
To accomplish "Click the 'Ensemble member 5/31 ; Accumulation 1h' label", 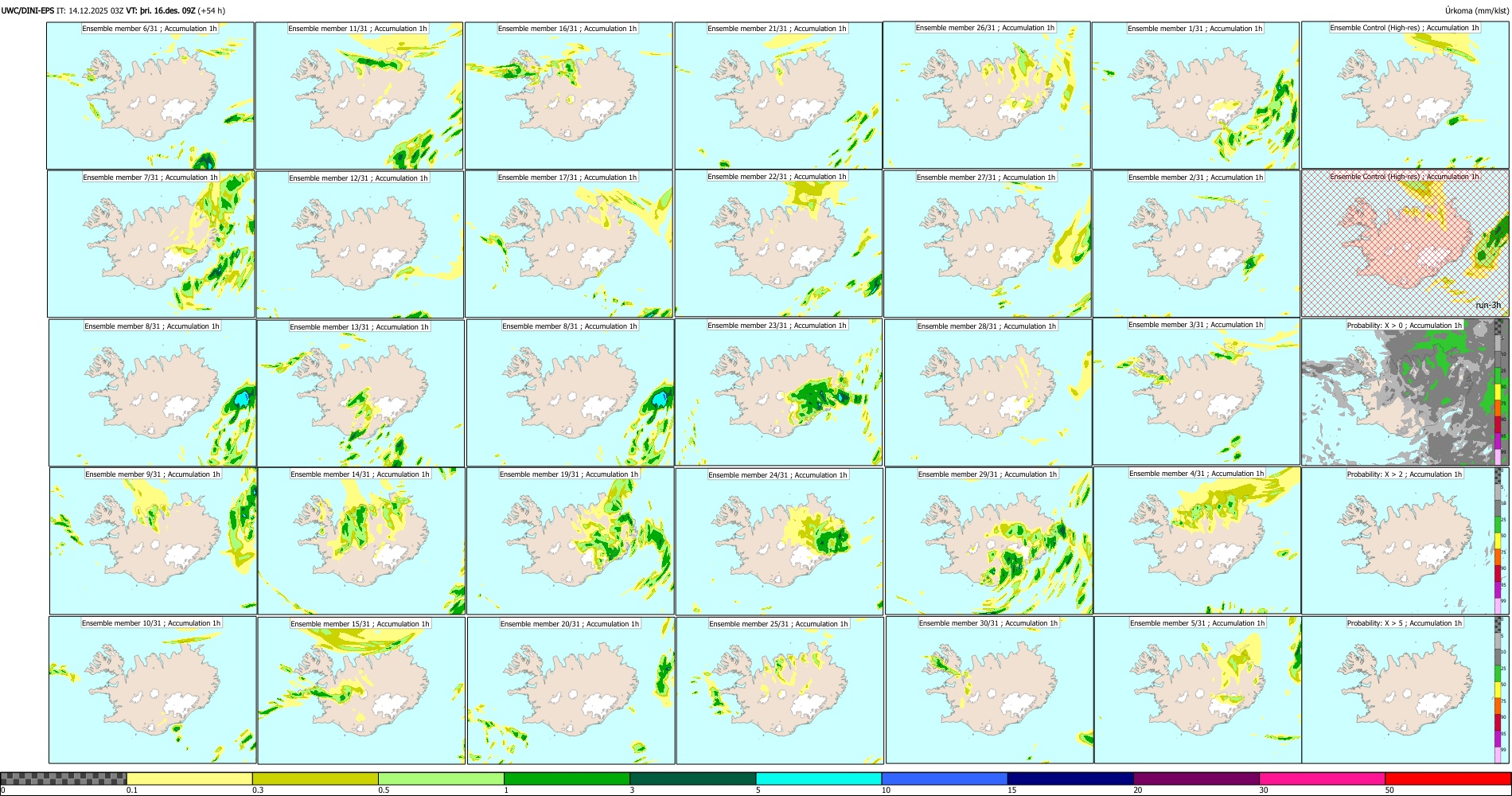I will coord(1198,623).
